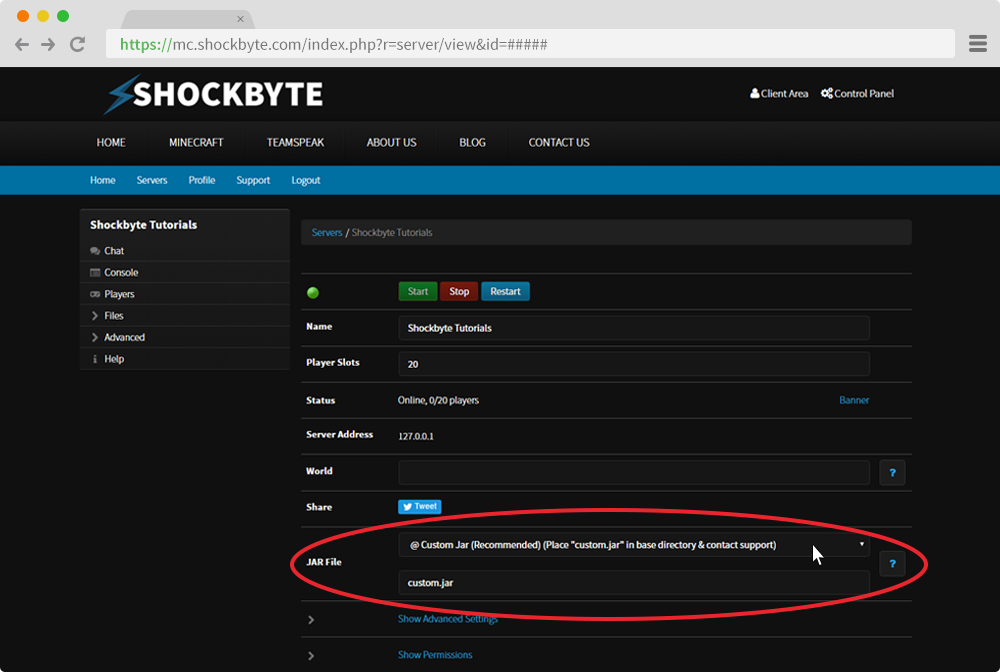Open CONTACT US menu item
The image size is (1000, 672).
tap(559, 142)
